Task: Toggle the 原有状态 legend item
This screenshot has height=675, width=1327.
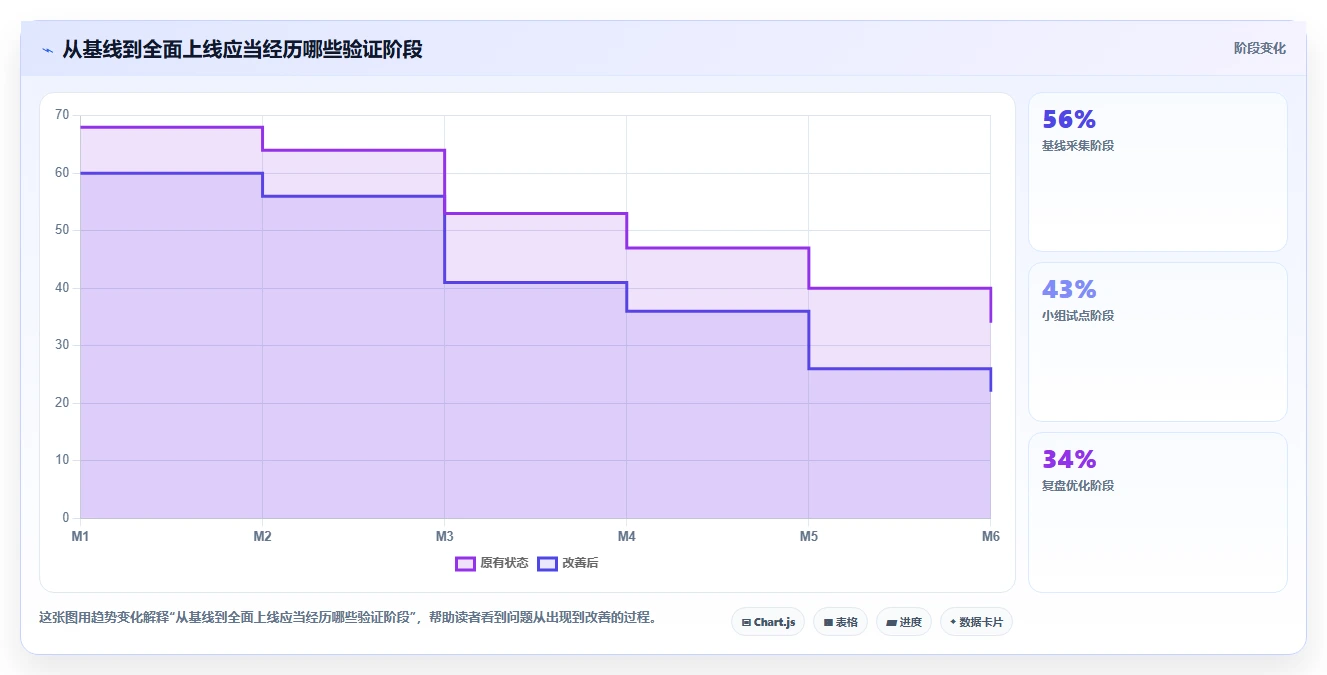Action: (492, 563)
